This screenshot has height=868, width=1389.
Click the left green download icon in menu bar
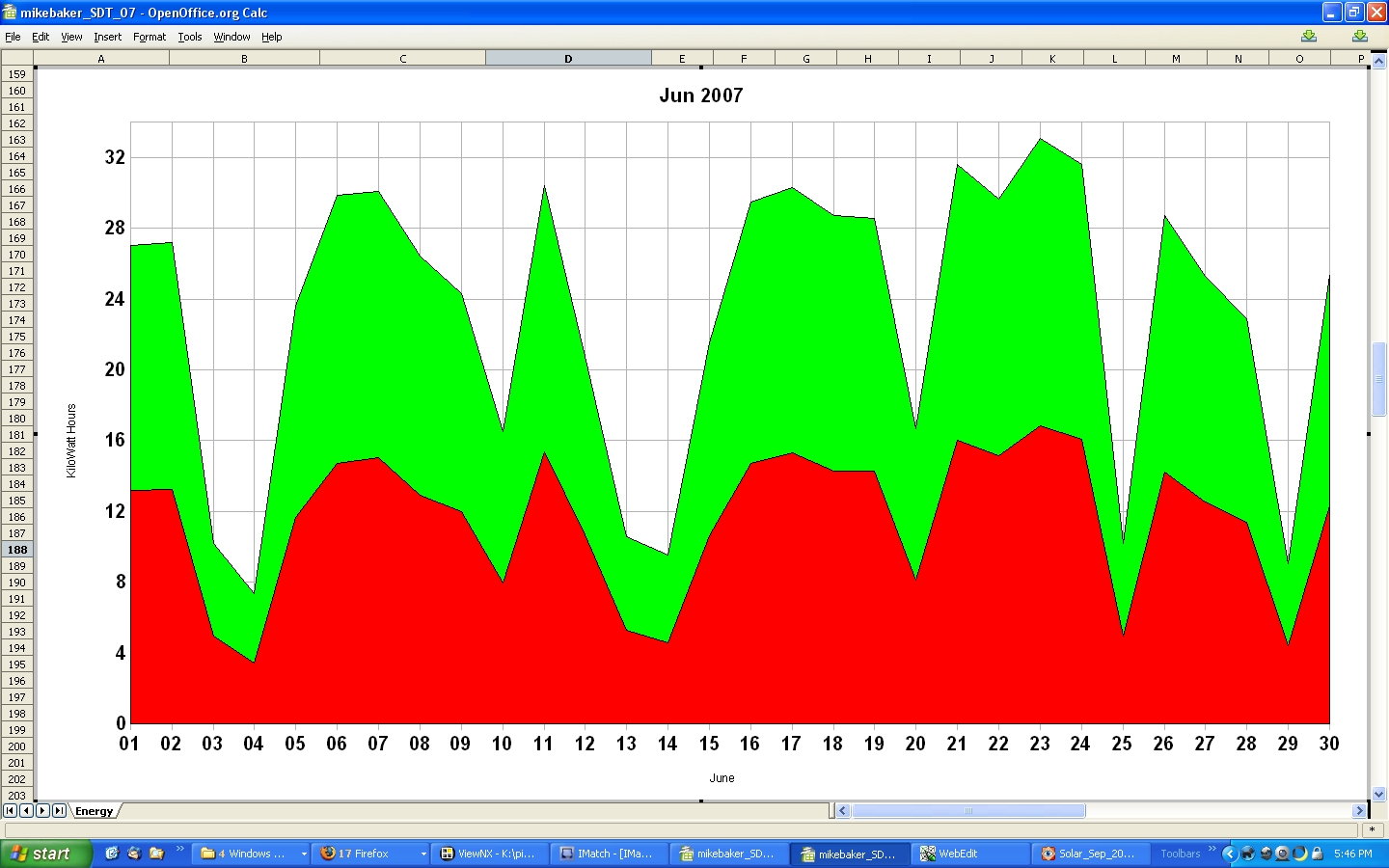1308,37
